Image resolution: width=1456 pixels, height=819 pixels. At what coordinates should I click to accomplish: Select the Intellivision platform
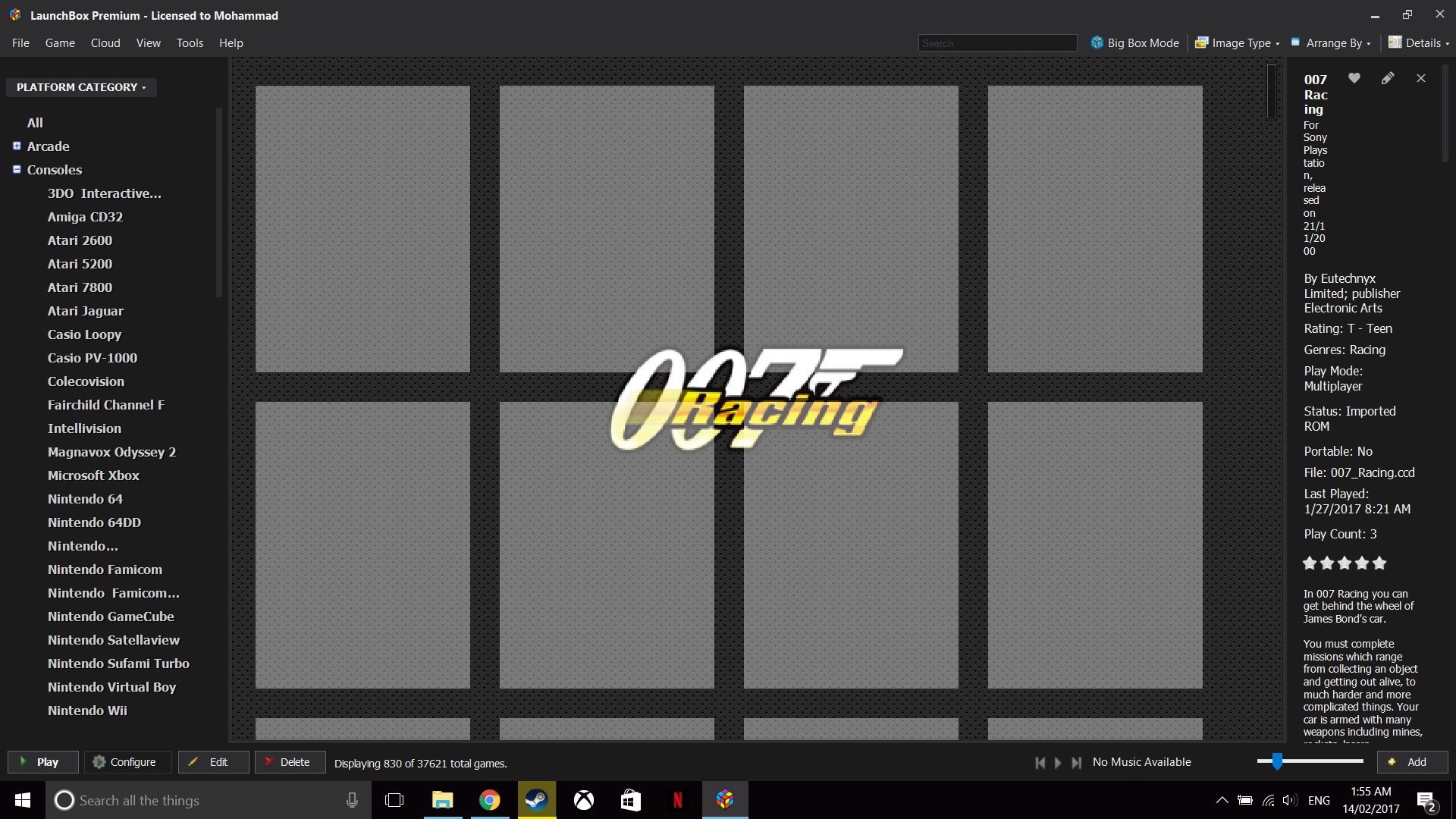pyautogui.click(x=84, y=428)
